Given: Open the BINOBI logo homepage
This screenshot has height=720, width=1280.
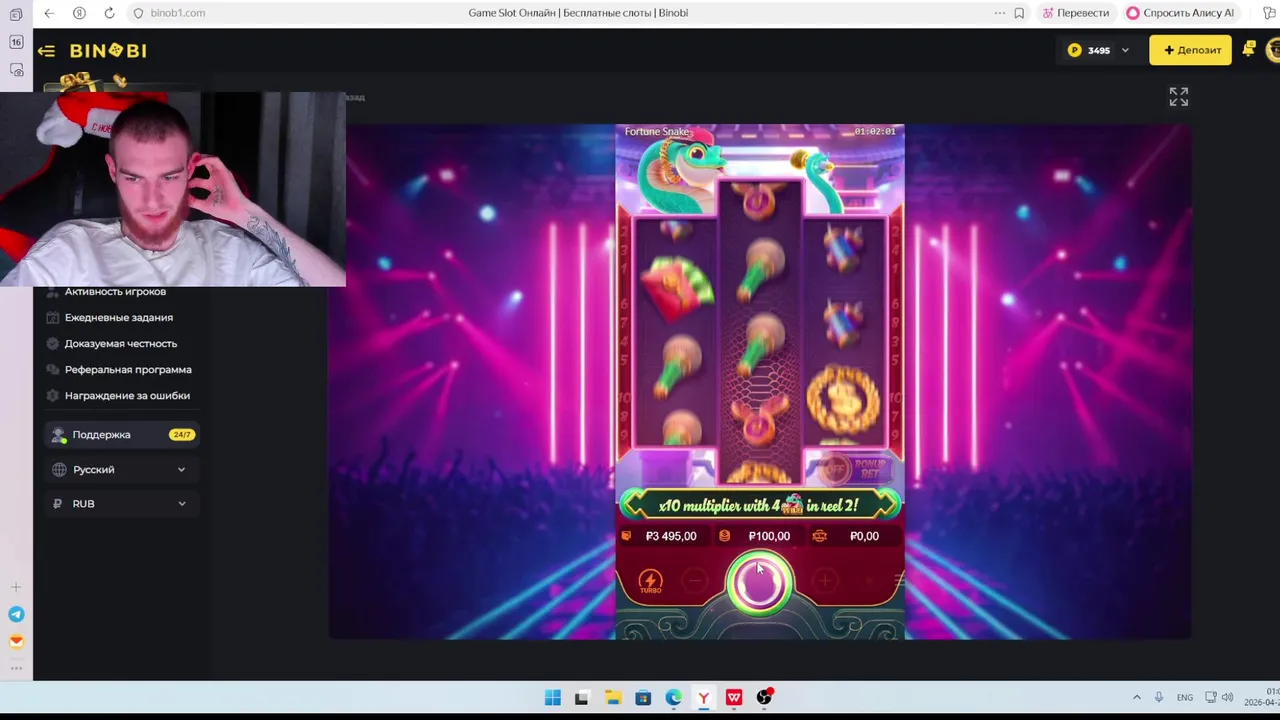Looking at the screenshot, I should tap(108, 50).
